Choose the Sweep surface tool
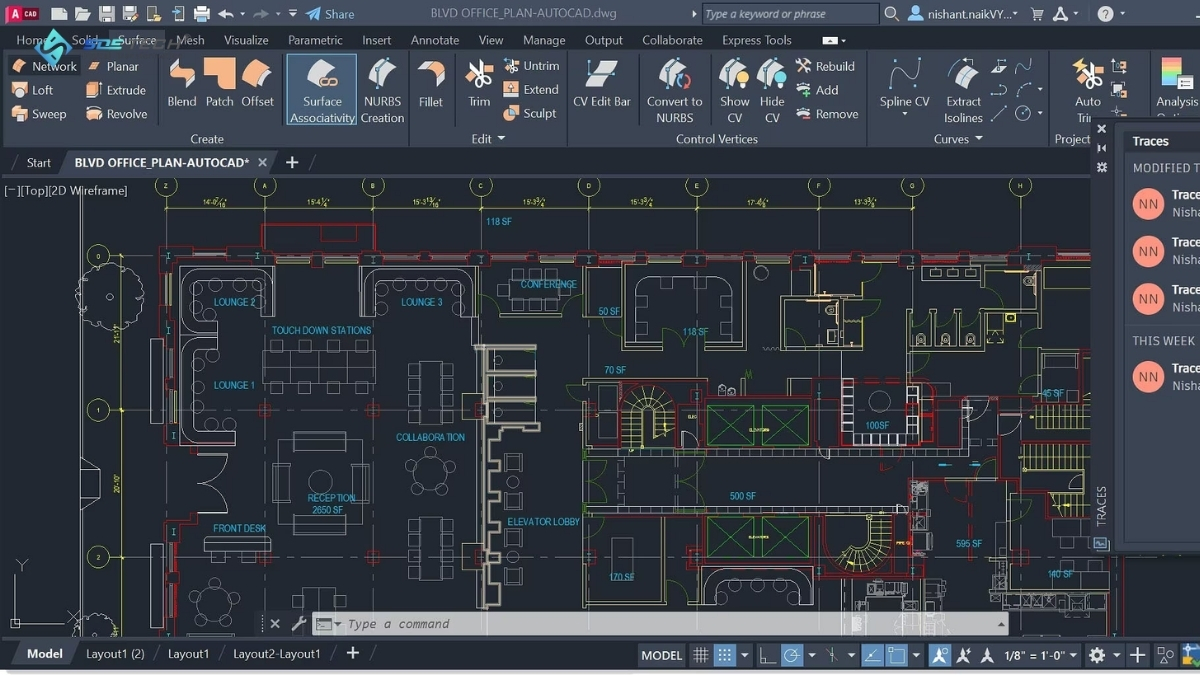The height and width of the screenshot is (675, 1200). (39, 114)
